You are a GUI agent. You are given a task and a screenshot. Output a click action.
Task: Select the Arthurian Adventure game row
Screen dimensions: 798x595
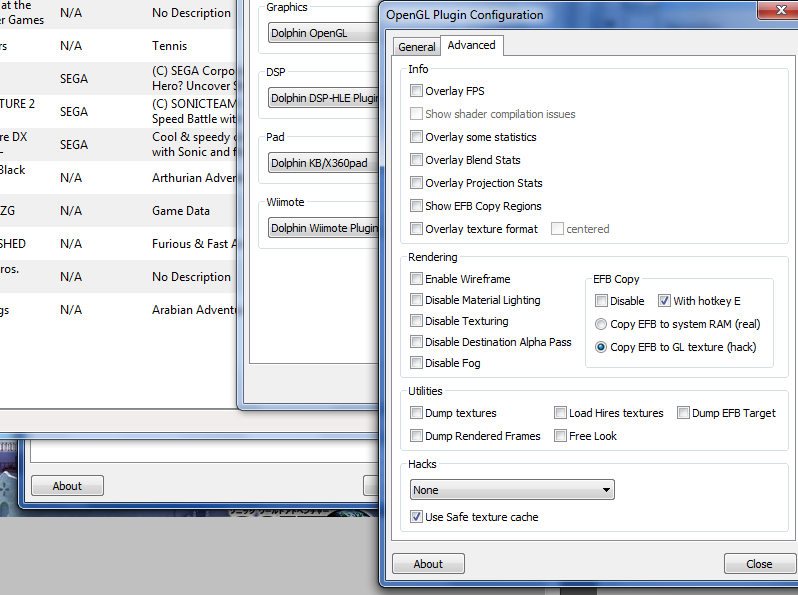click(x=118, y=178)
